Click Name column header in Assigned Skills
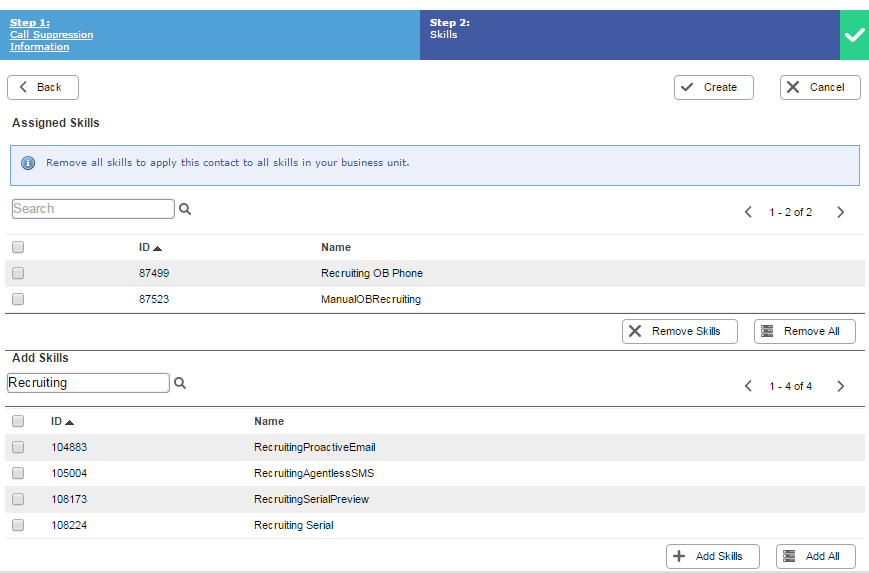This screenshot has height=573, width=869. [336, 248]
